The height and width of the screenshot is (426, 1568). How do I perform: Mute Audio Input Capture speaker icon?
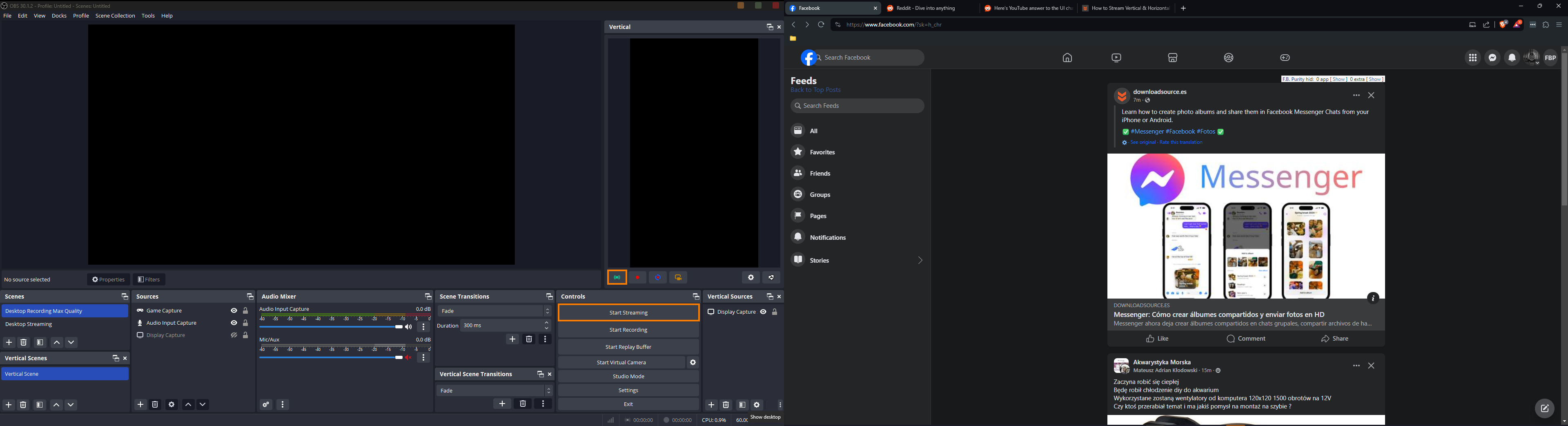pos(409,328)
